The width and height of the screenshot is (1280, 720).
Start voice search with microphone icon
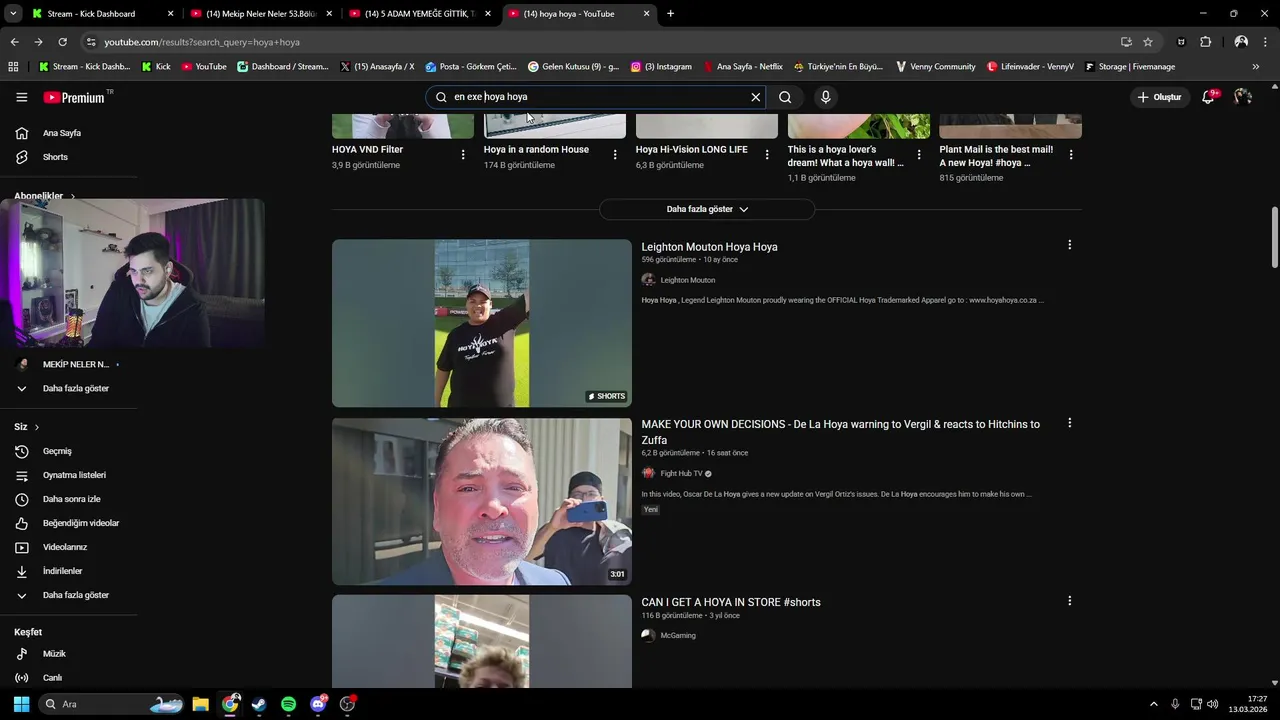tap(825, 97)
